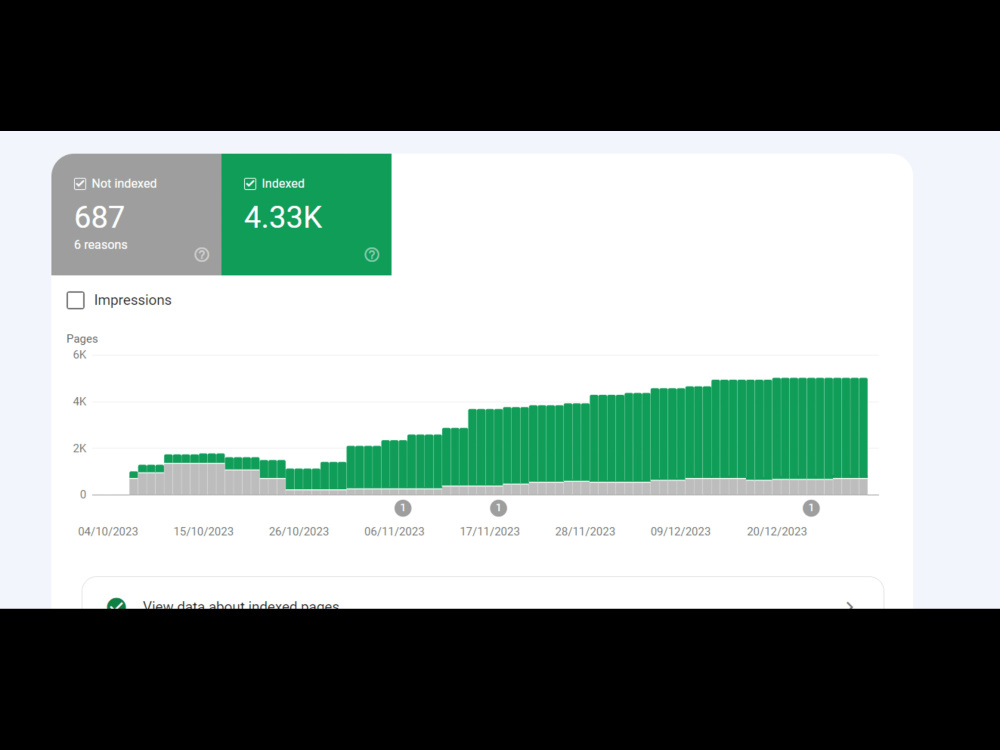Click annotation marker near 06/11/2023
Screen dimensions: 1000x750
[x=402, y=508]
